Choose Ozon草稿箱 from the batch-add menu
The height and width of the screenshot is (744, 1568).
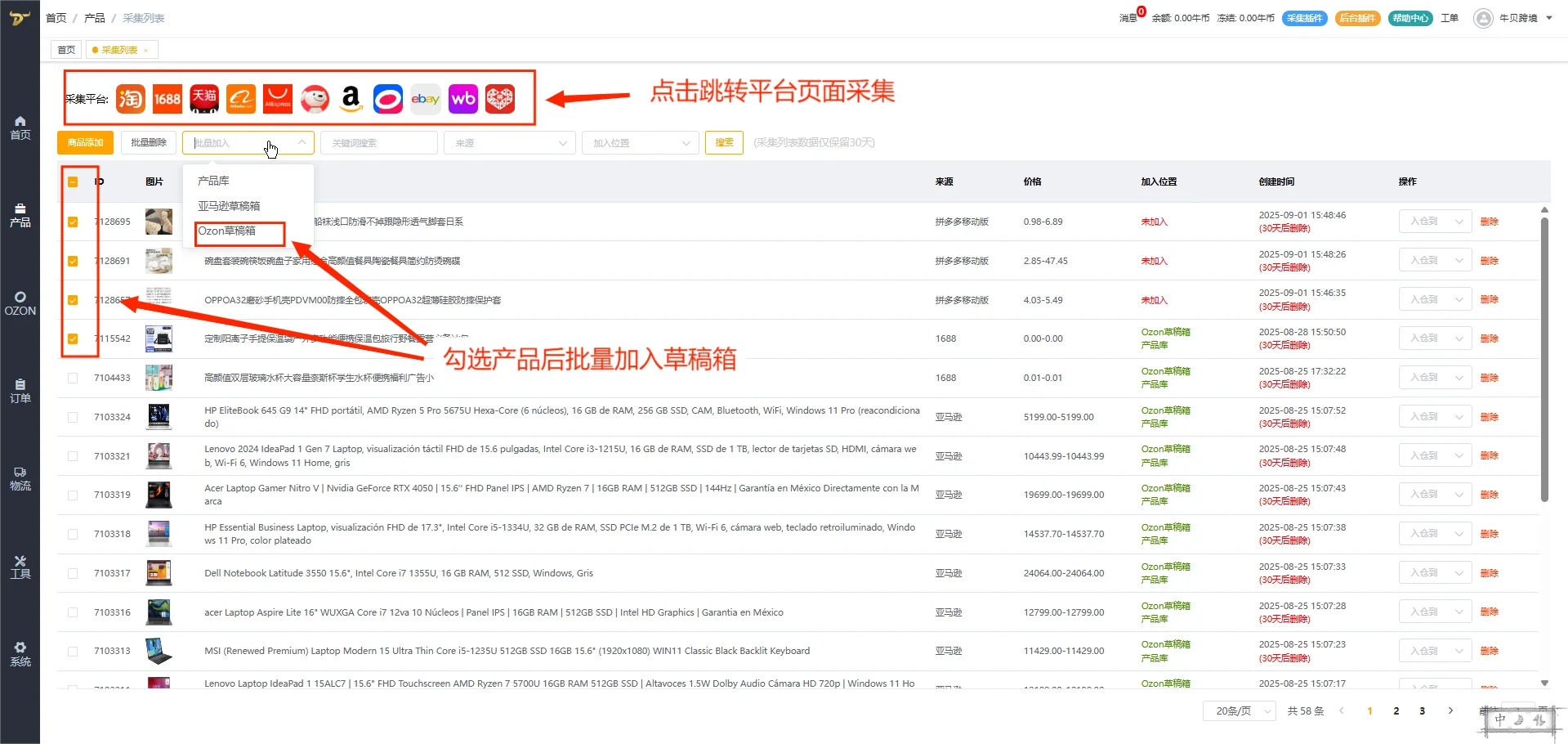point(227,231)
